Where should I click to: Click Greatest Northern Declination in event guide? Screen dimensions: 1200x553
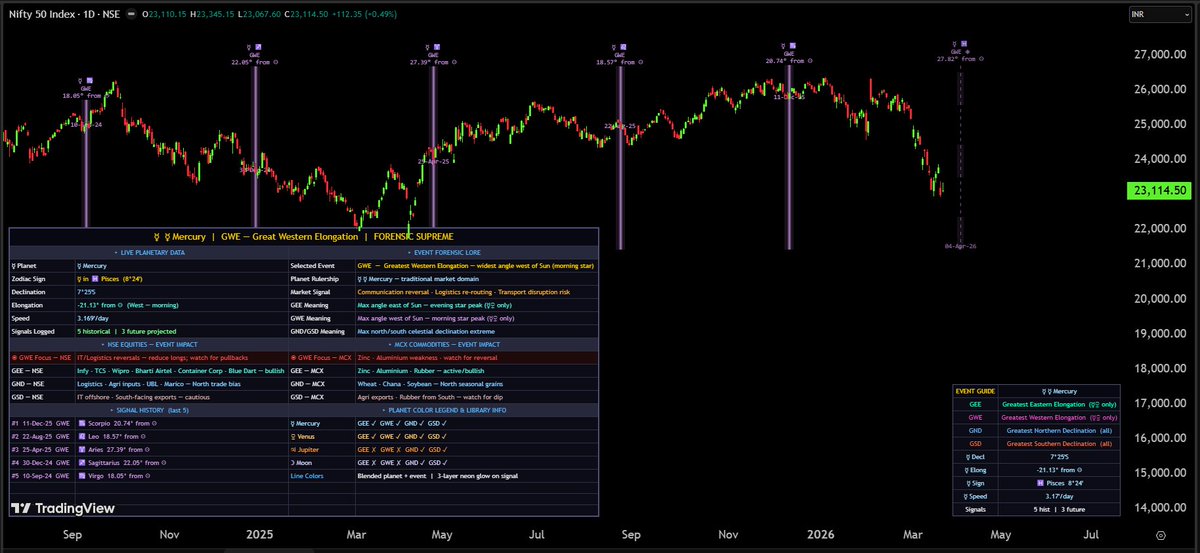point(1058,430)
